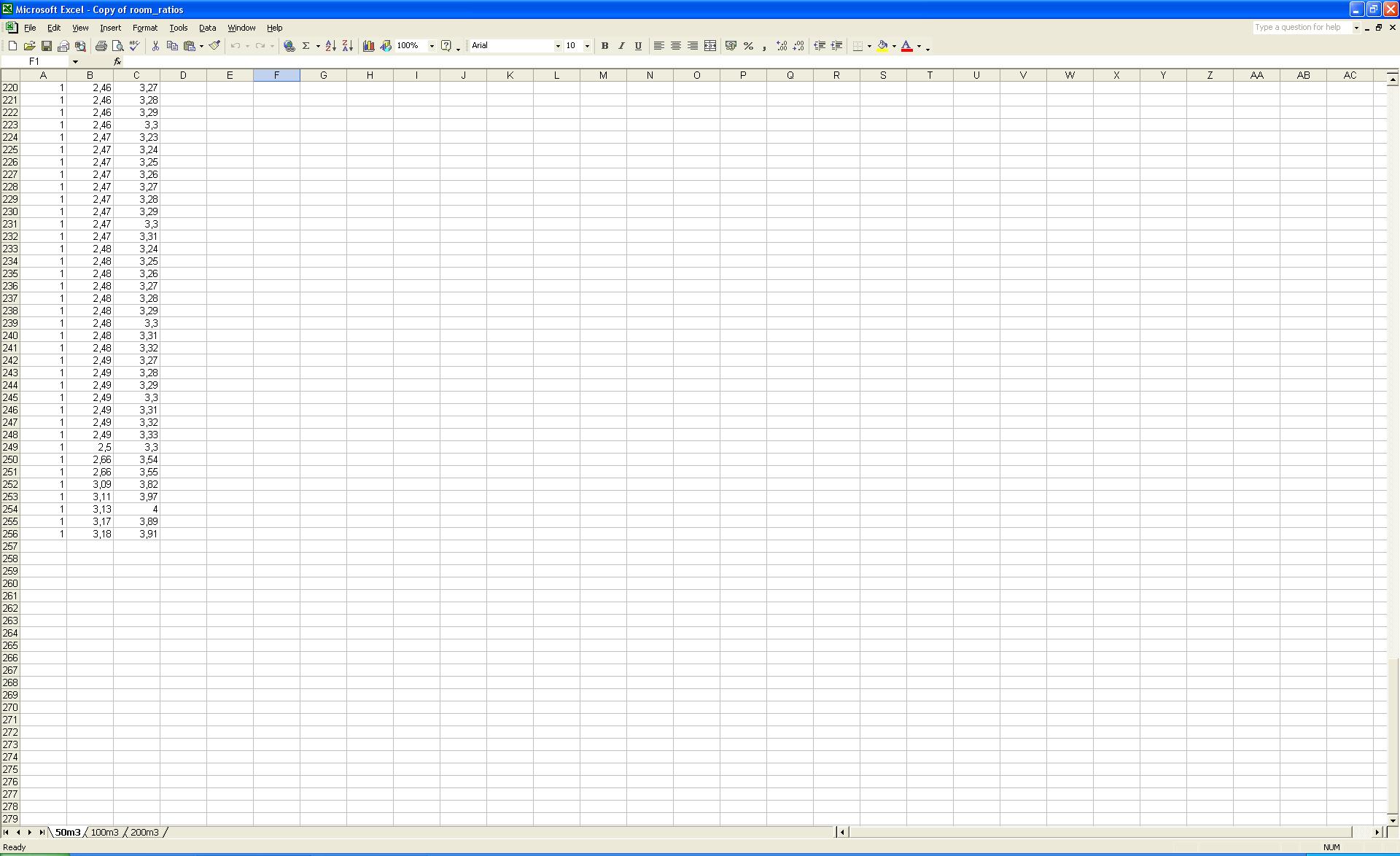Screen dimensions: 1400x856
Task: Expand the font size dropdown
Action: [587, 46]
